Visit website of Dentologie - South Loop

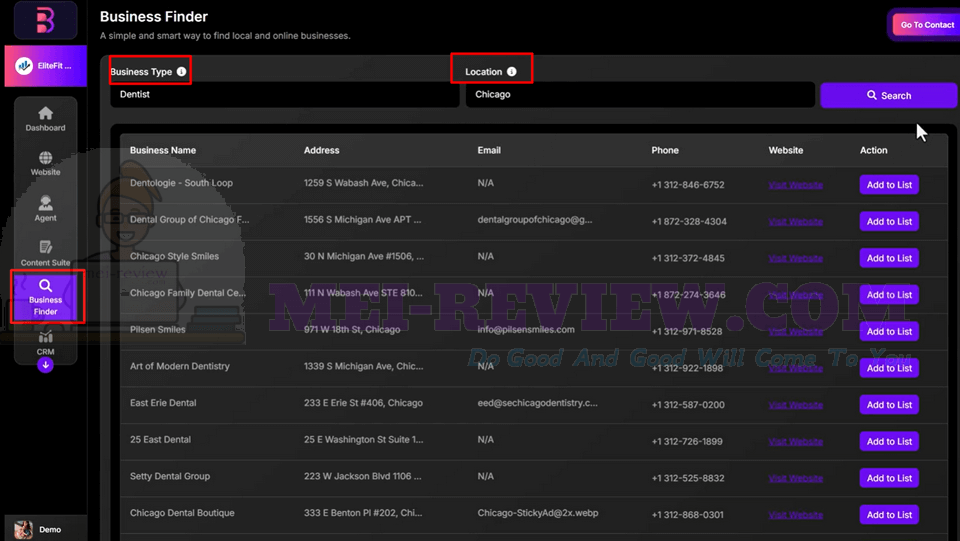click(x=795, y=185)
